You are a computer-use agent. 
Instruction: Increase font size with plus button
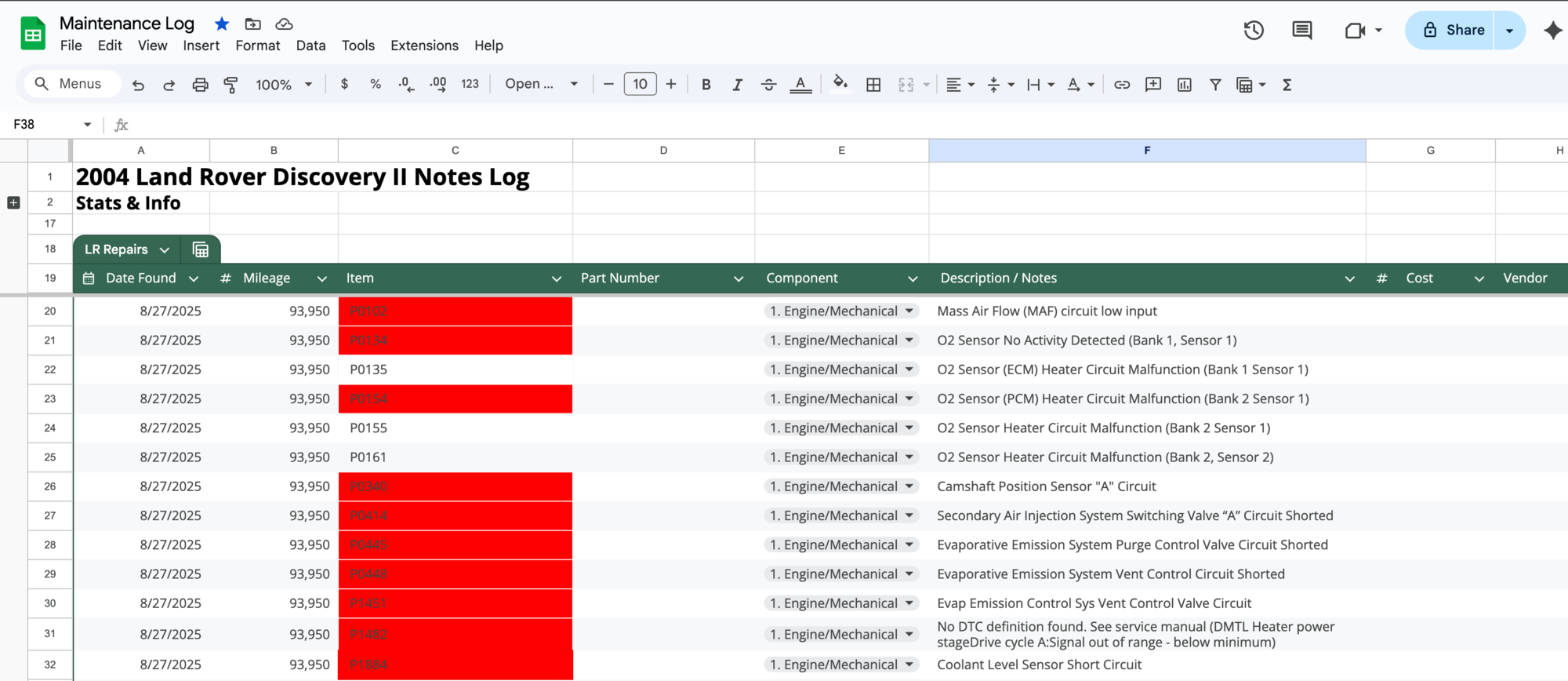[x=671, y=84]
